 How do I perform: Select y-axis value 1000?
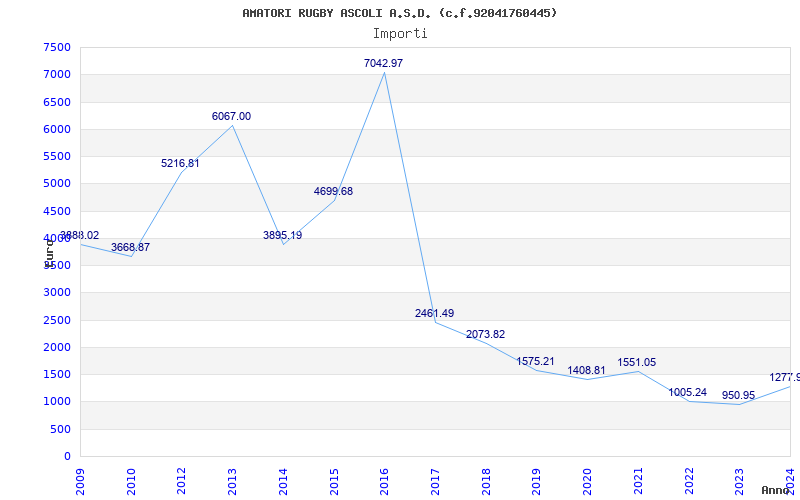[x=57, y=402]
